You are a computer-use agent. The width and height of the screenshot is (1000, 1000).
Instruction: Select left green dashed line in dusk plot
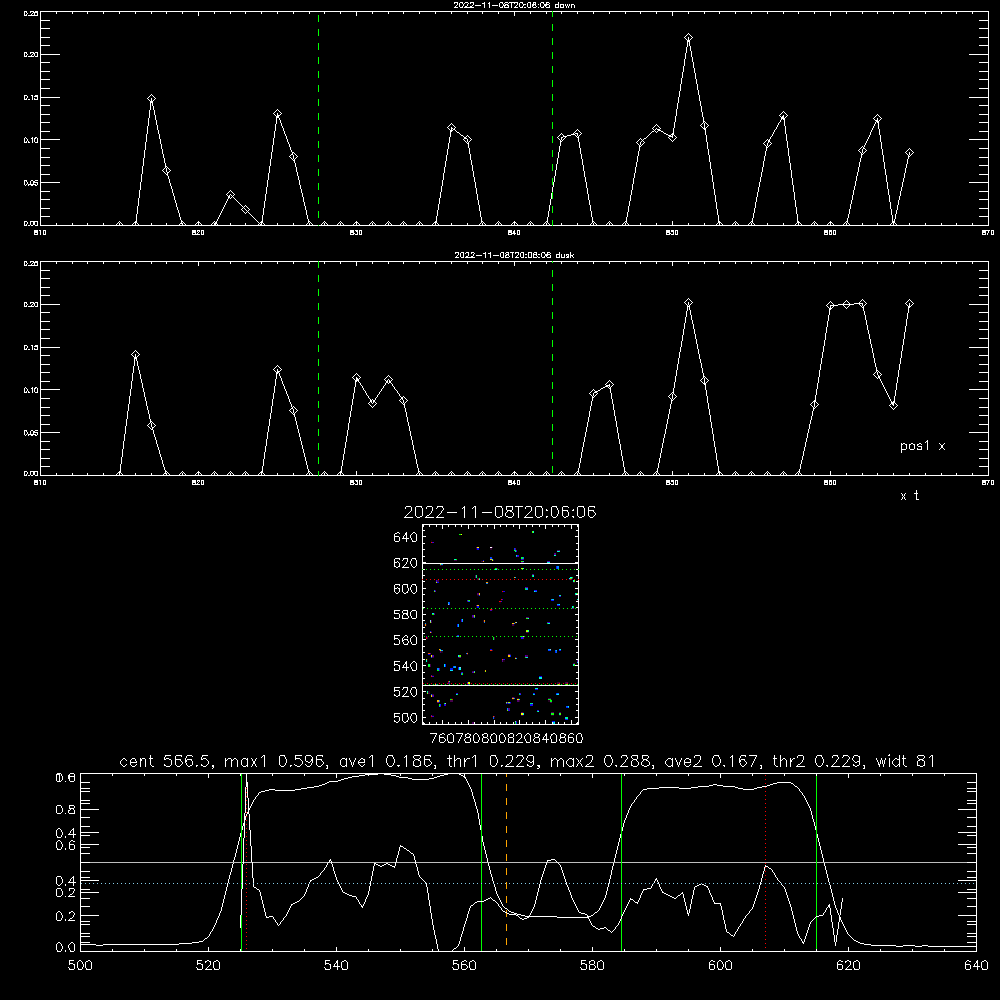point(318,368)
